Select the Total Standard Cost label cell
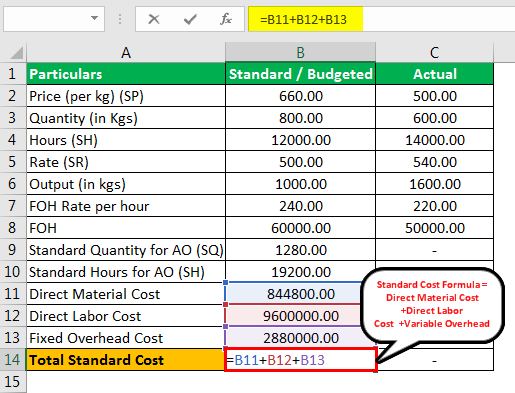 (x=126, y=360)
